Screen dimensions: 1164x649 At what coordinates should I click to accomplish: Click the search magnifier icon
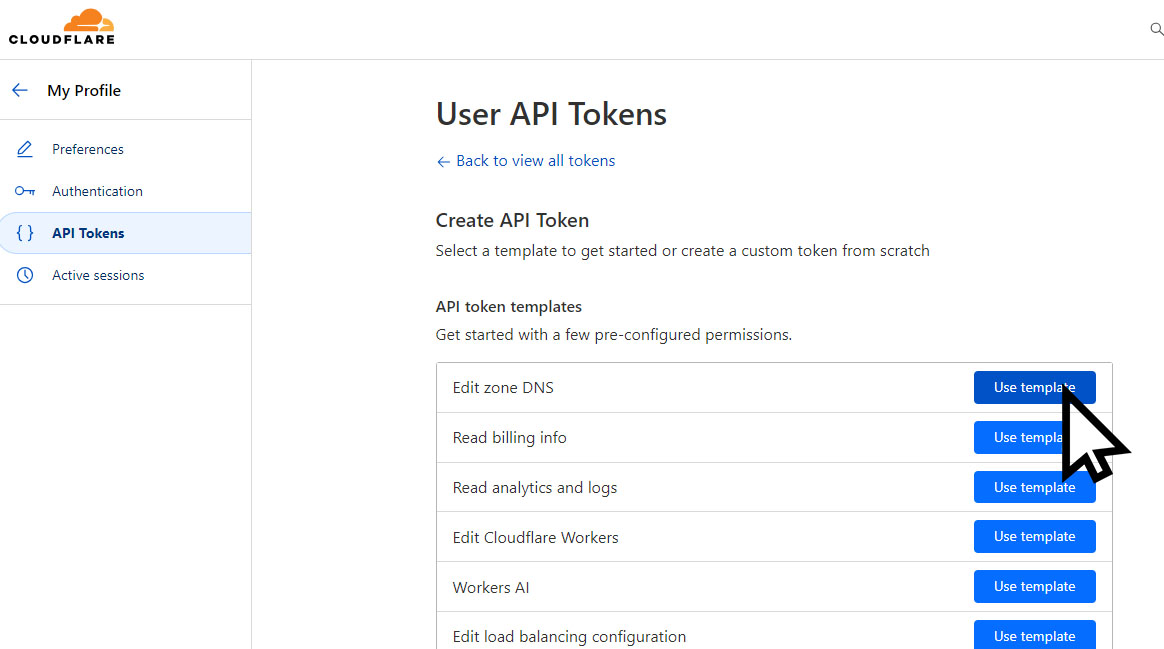tap(1156, 30)
